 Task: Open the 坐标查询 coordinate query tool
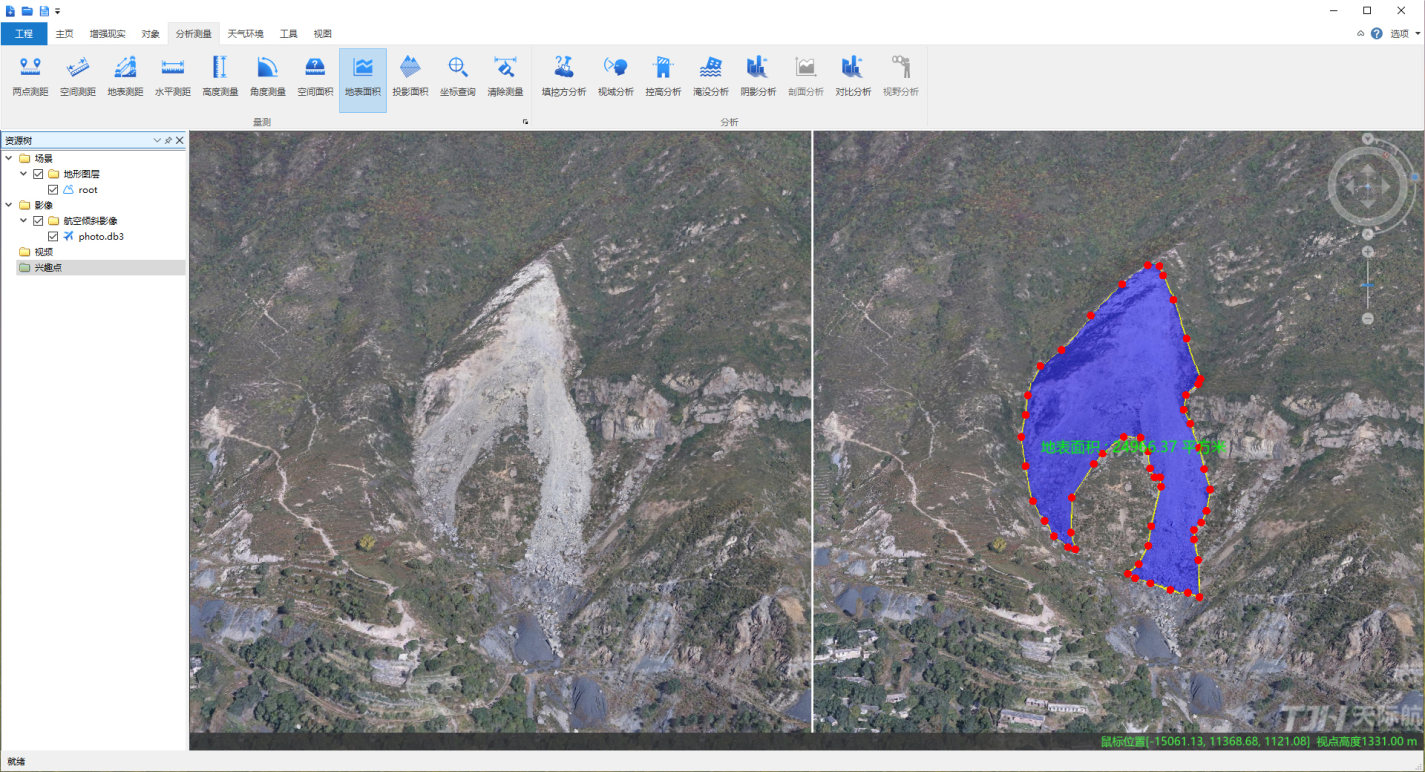pos(457,78)
